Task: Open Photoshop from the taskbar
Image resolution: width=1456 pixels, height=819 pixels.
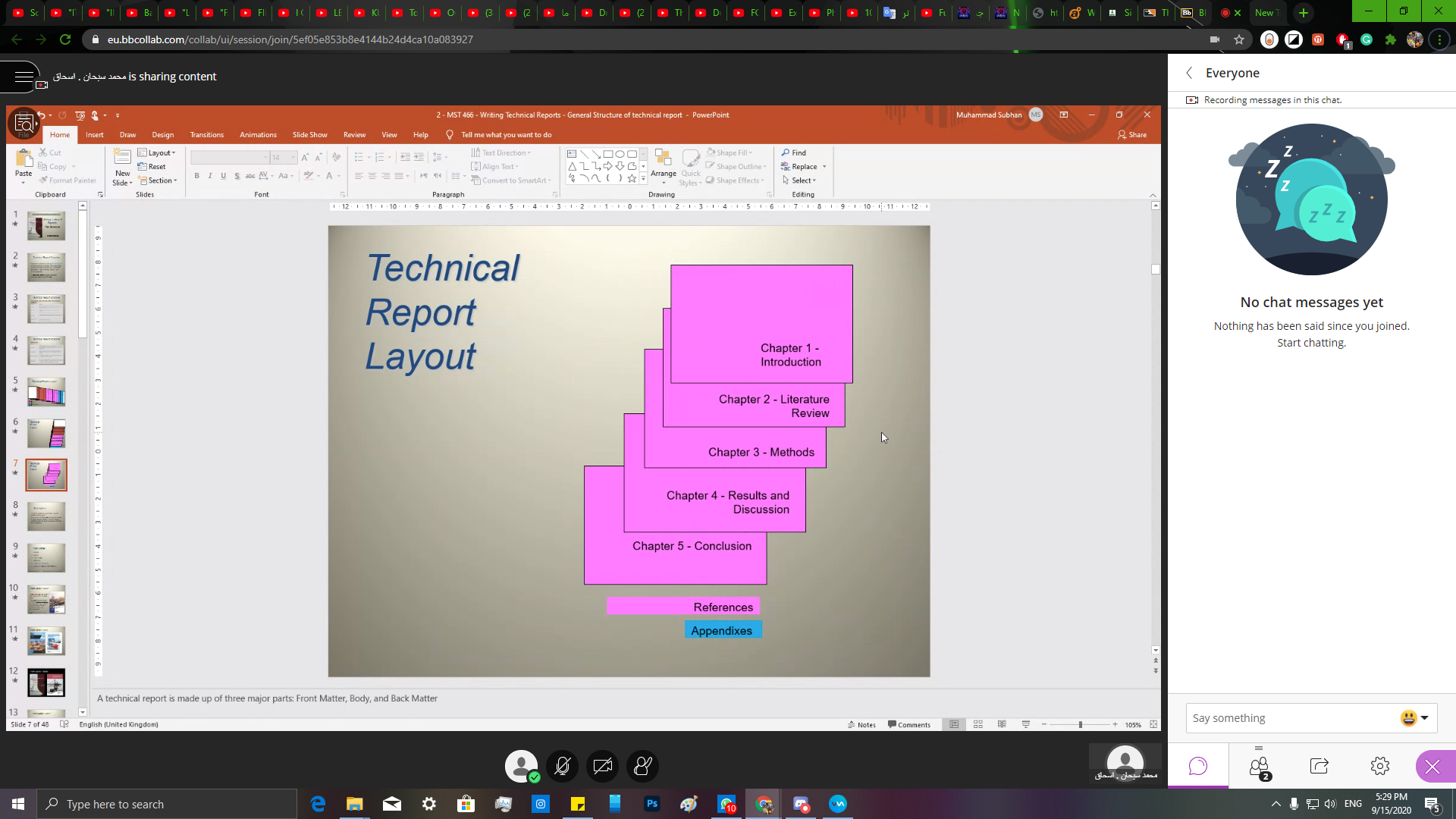Action: point(652,804)
